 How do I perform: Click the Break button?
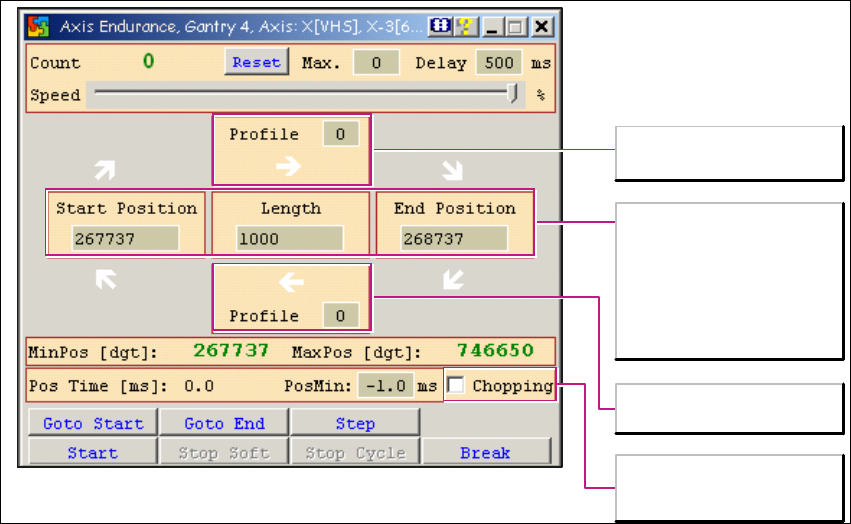tap(485, 453)
